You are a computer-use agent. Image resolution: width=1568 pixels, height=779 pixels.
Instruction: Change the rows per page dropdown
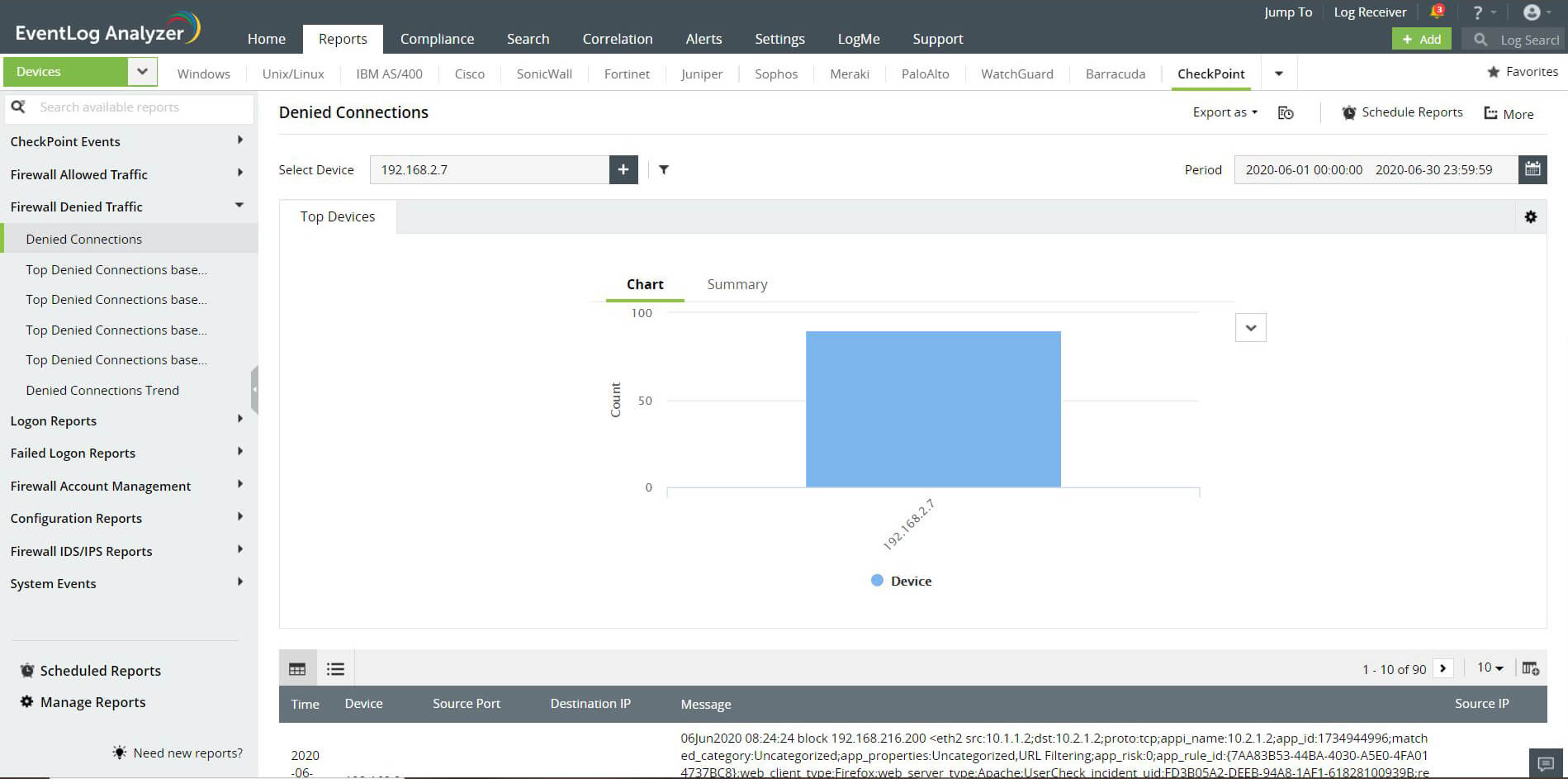pos(1490,667)
